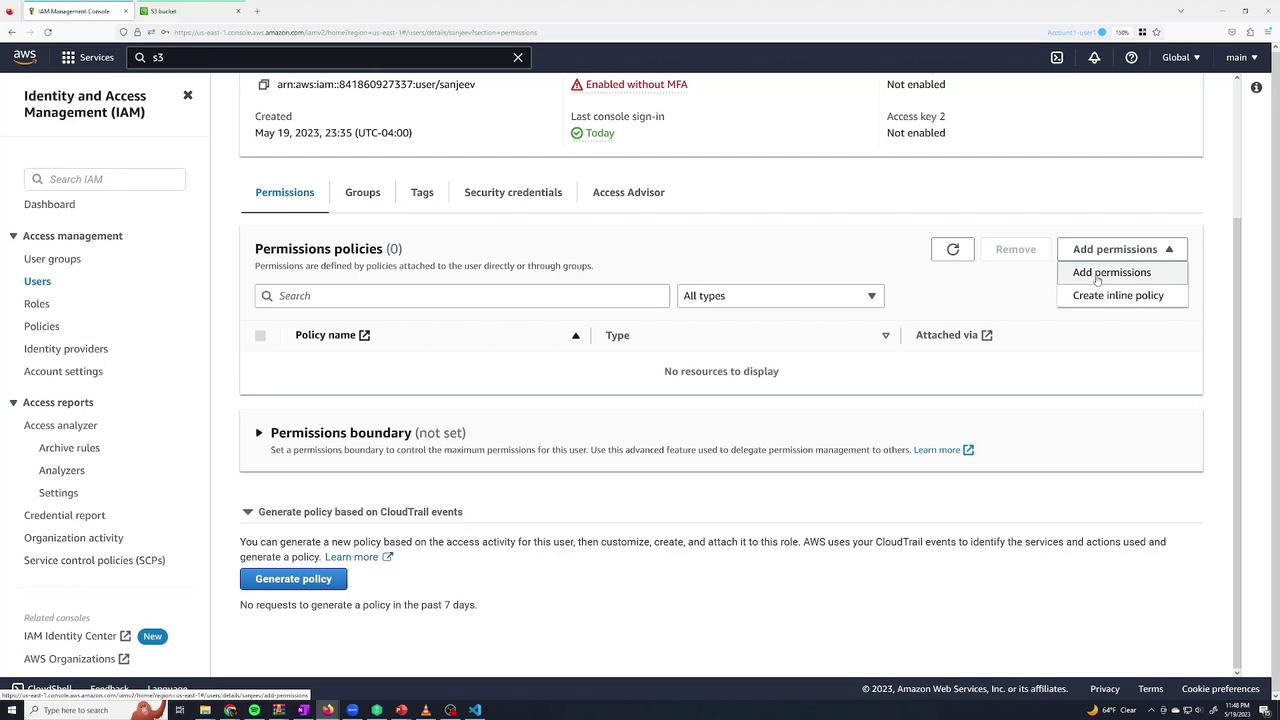Expand the Add permissions dropdown button

[x=1122, y=249]
